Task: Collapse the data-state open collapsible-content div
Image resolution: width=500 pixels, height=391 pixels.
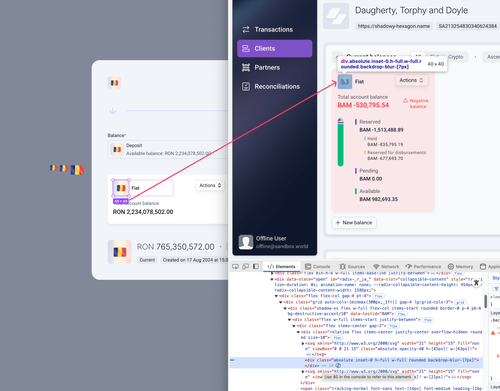Action: [x=272, y=279]
